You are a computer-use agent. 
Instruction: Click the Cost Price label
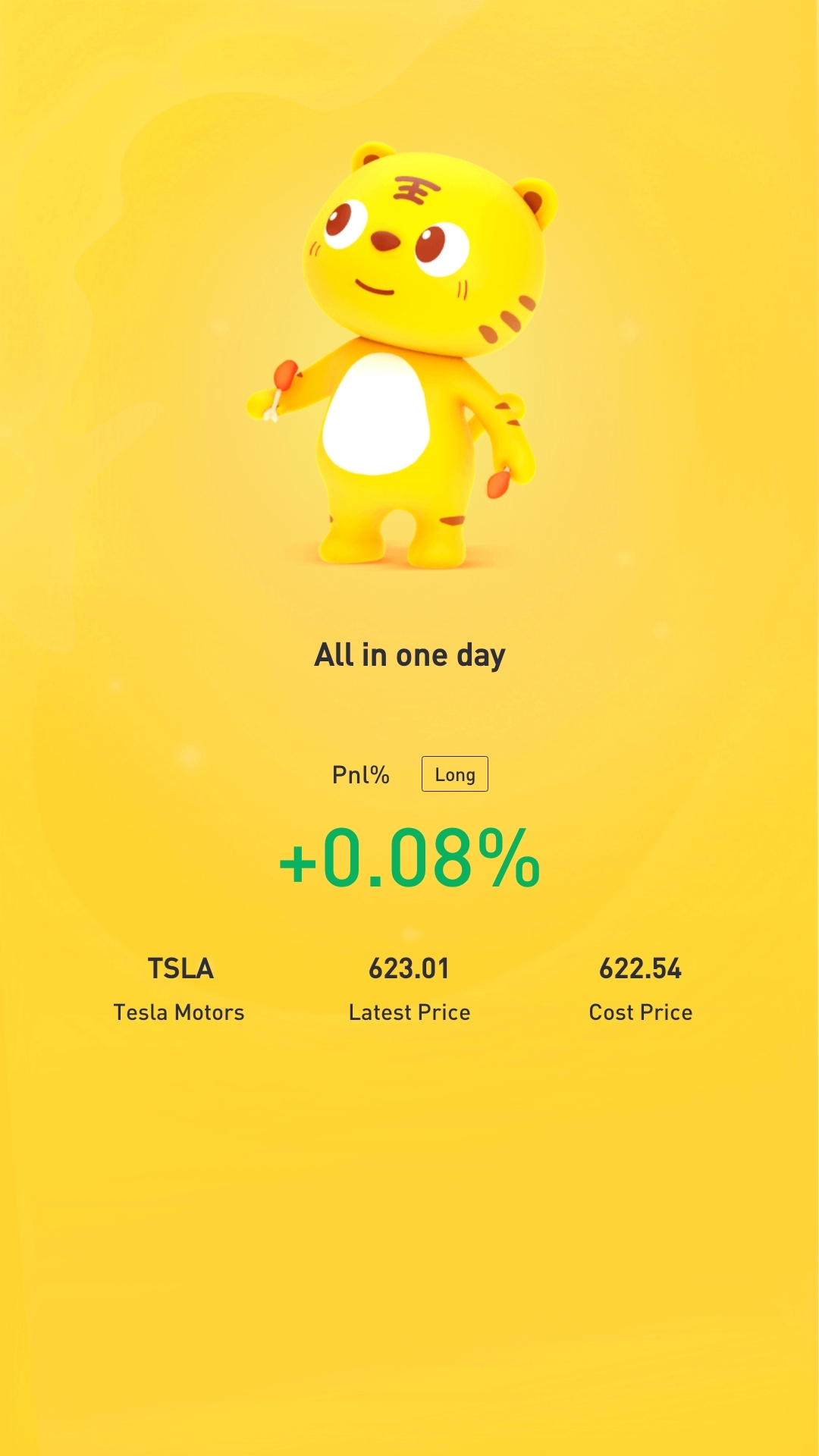pos(641,1012)
